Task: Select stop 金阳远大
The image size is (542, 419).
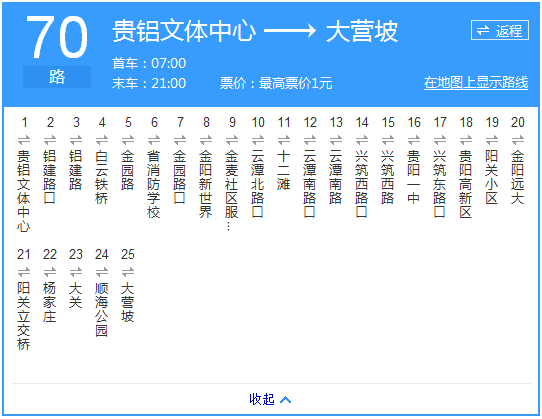Action: 518,177
